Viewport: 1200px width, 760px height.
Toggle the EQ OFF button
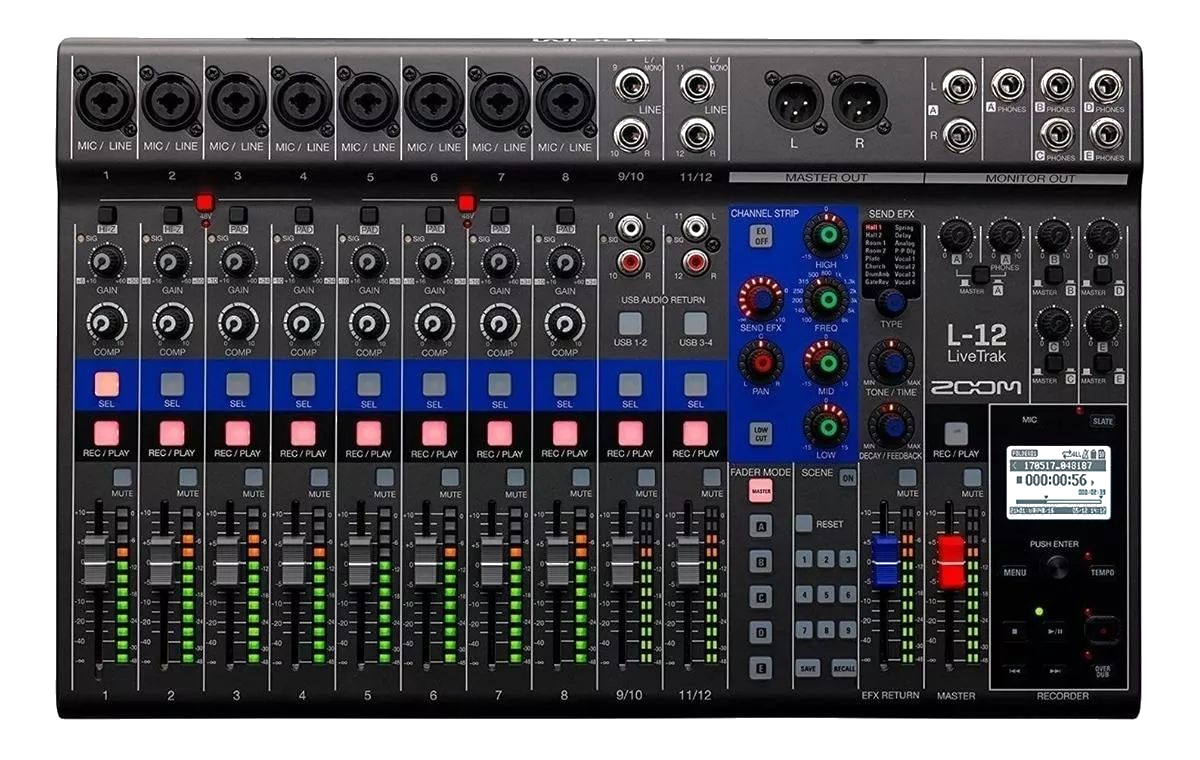(x=760, y=236)
